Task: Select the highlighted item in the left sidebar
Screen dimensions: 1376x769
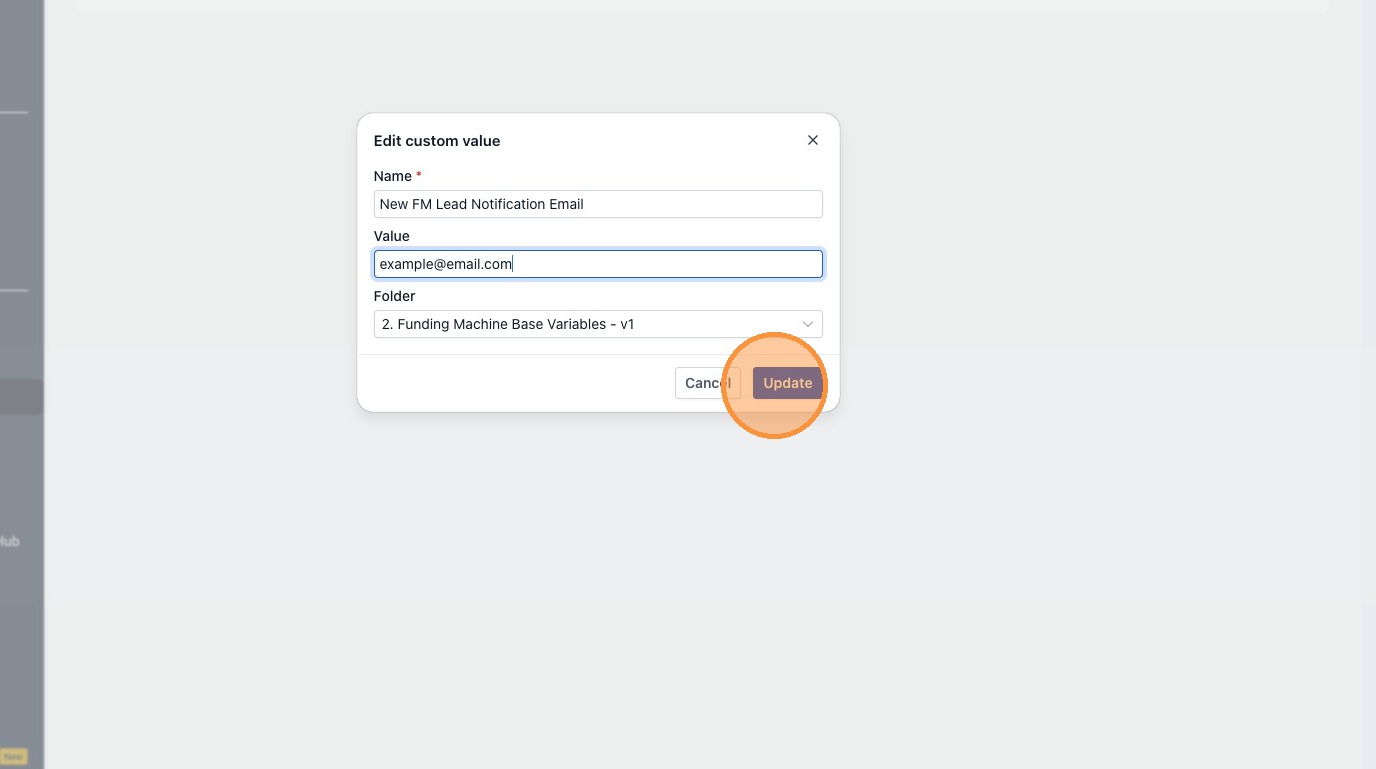Action: pyautogui.click(x=21, y=397)
